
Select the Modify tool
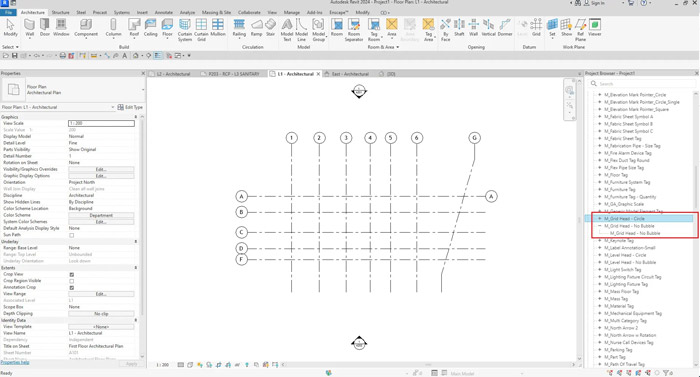click(x=10, y=27)
